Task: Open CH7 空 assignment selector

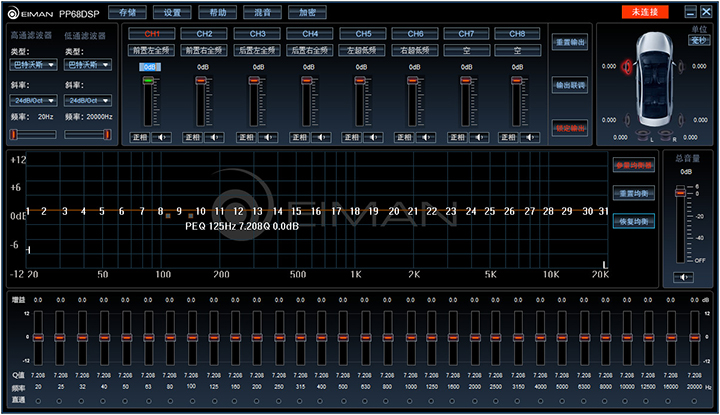Action: coord(467,50)
